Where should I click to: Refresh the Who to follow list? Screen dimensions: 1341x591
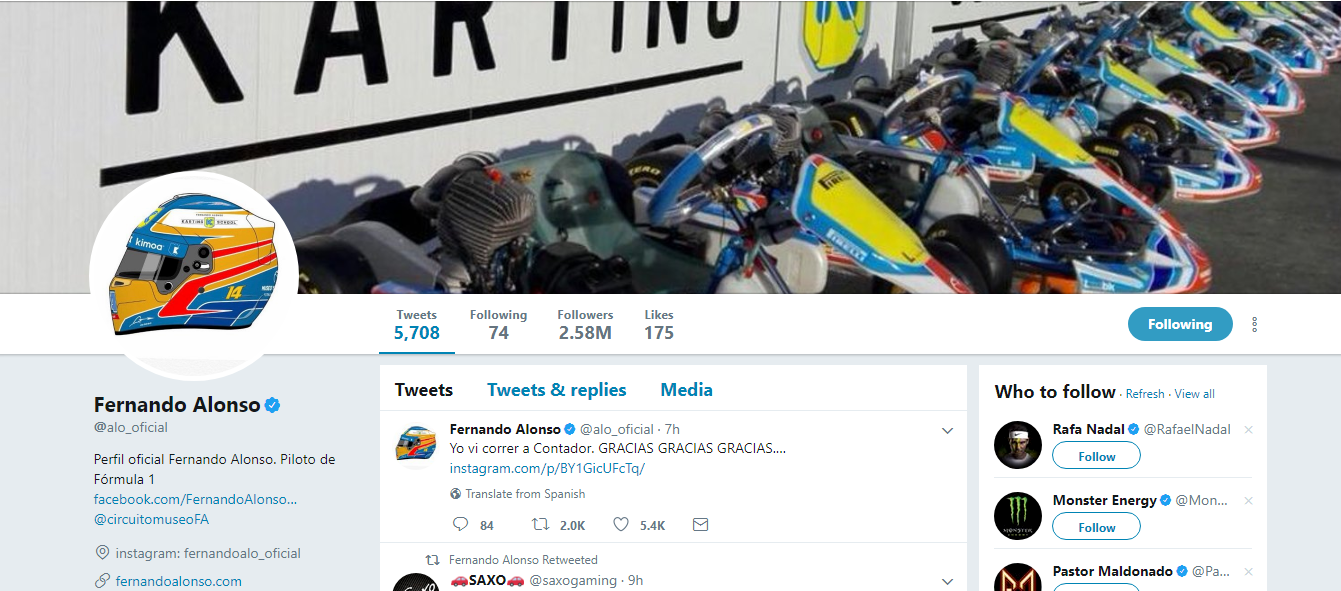tap(1145, 394)
